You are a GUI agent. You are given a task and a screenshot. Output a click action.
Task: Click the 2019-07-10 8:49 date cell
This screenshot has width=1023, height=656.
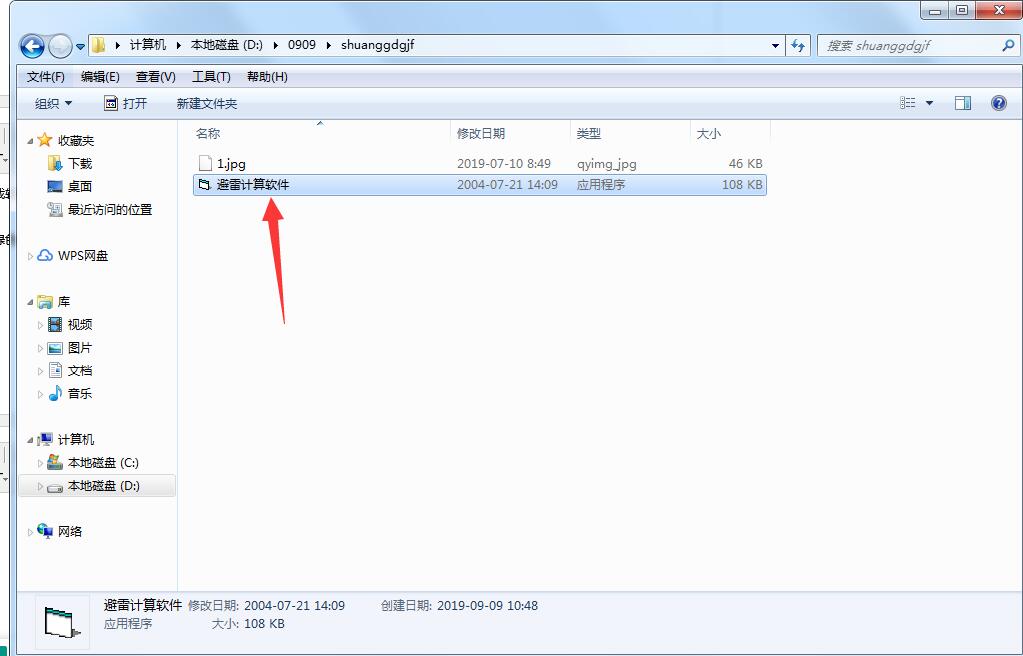click(504, 163)
